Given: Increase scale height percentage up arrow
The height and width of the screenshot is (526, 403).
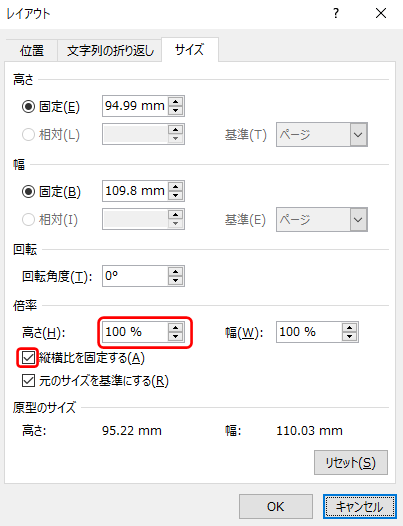Looking at the screenshot, I should point(175,327).
